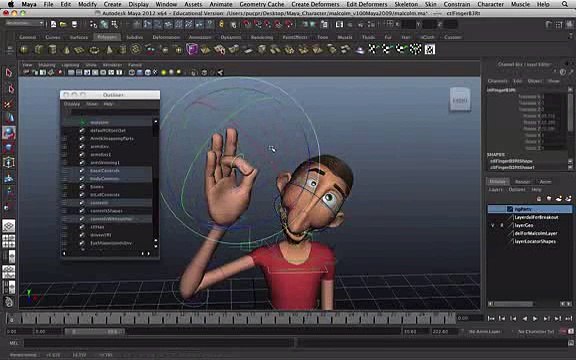Create a polygon plane from the shelf
Screen dimensions: 576x360
coord(79,49)
